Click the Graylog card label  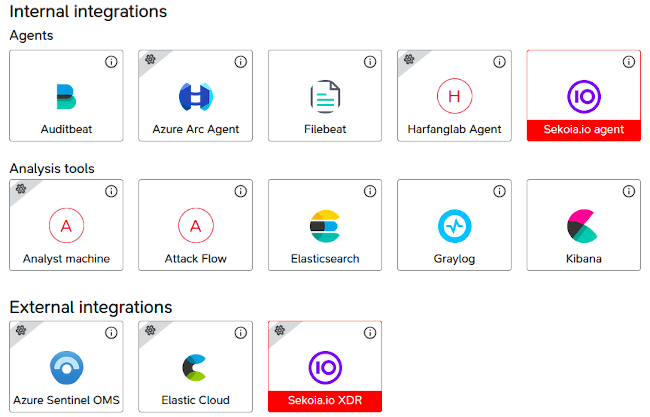point(454,259)
